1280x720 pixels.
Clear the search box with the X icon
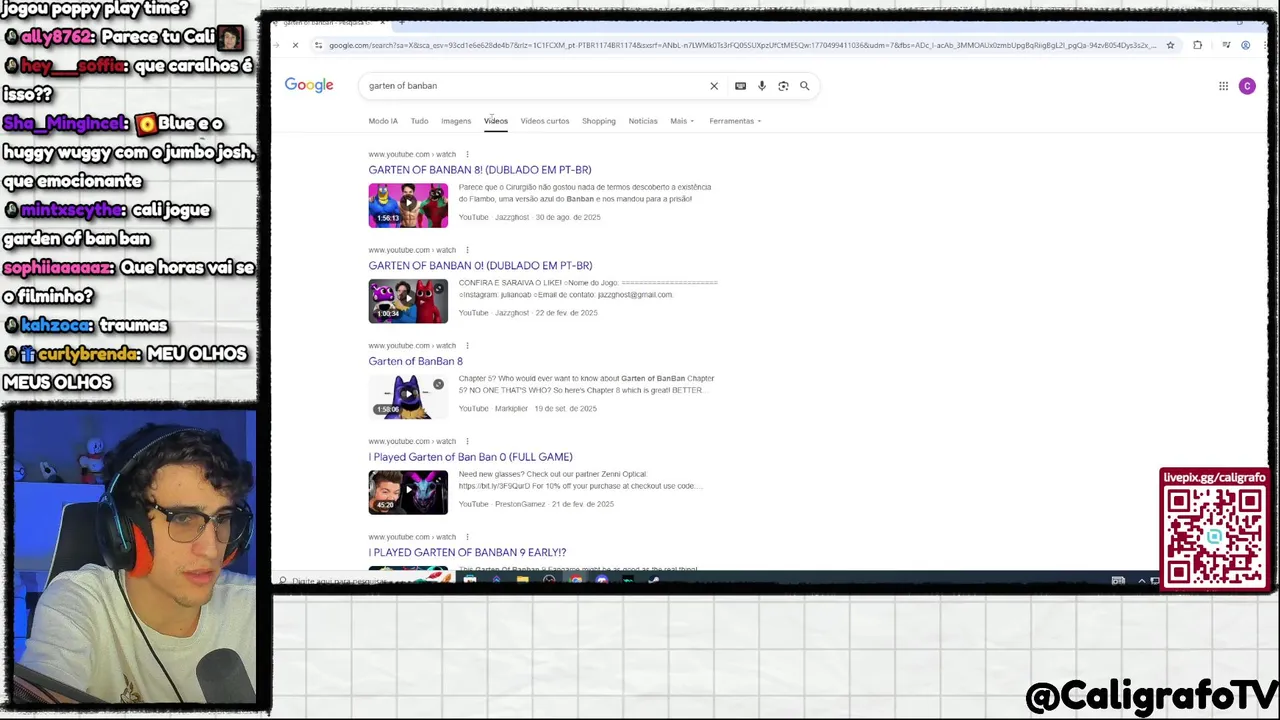[714, 86]
